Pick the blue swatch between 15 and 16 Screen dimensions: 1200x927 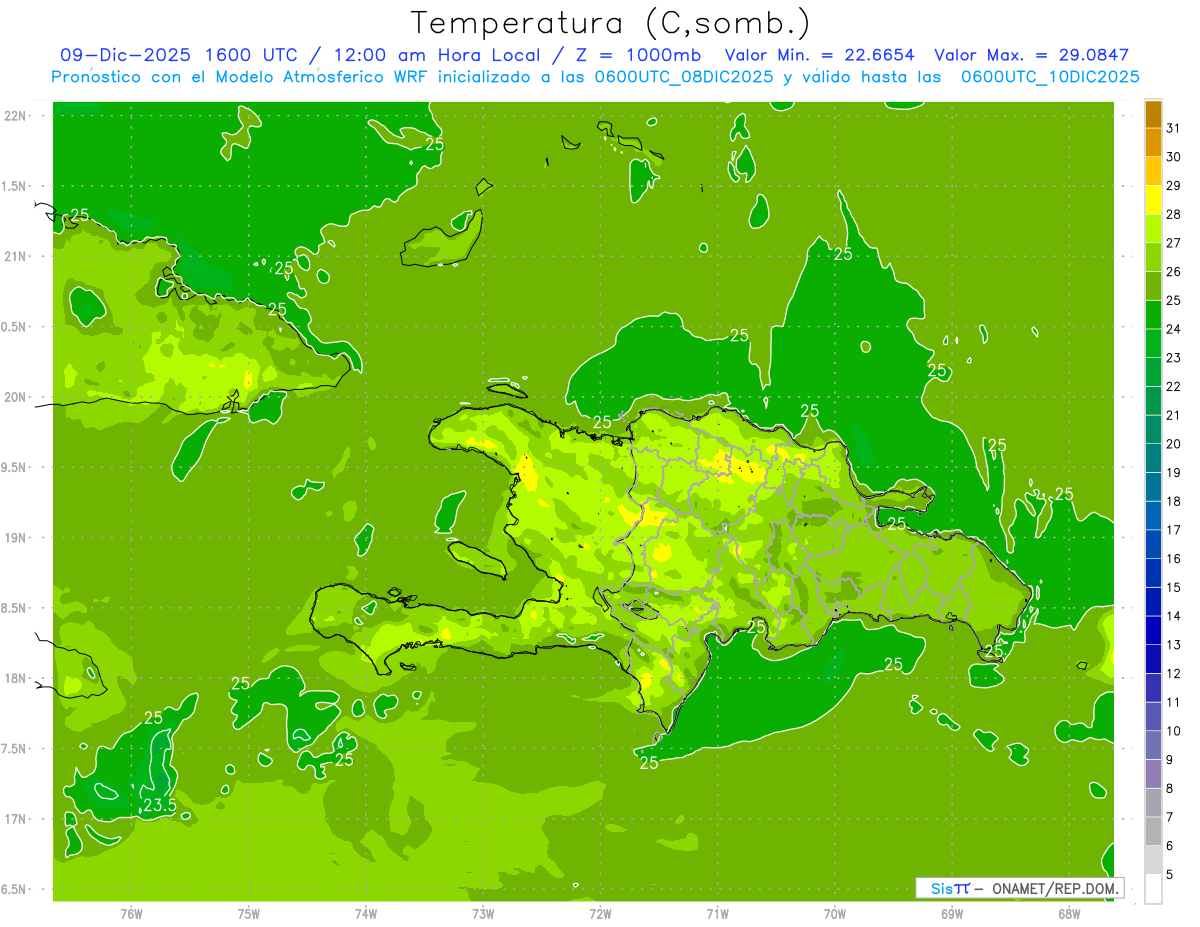coord(1153,573)
